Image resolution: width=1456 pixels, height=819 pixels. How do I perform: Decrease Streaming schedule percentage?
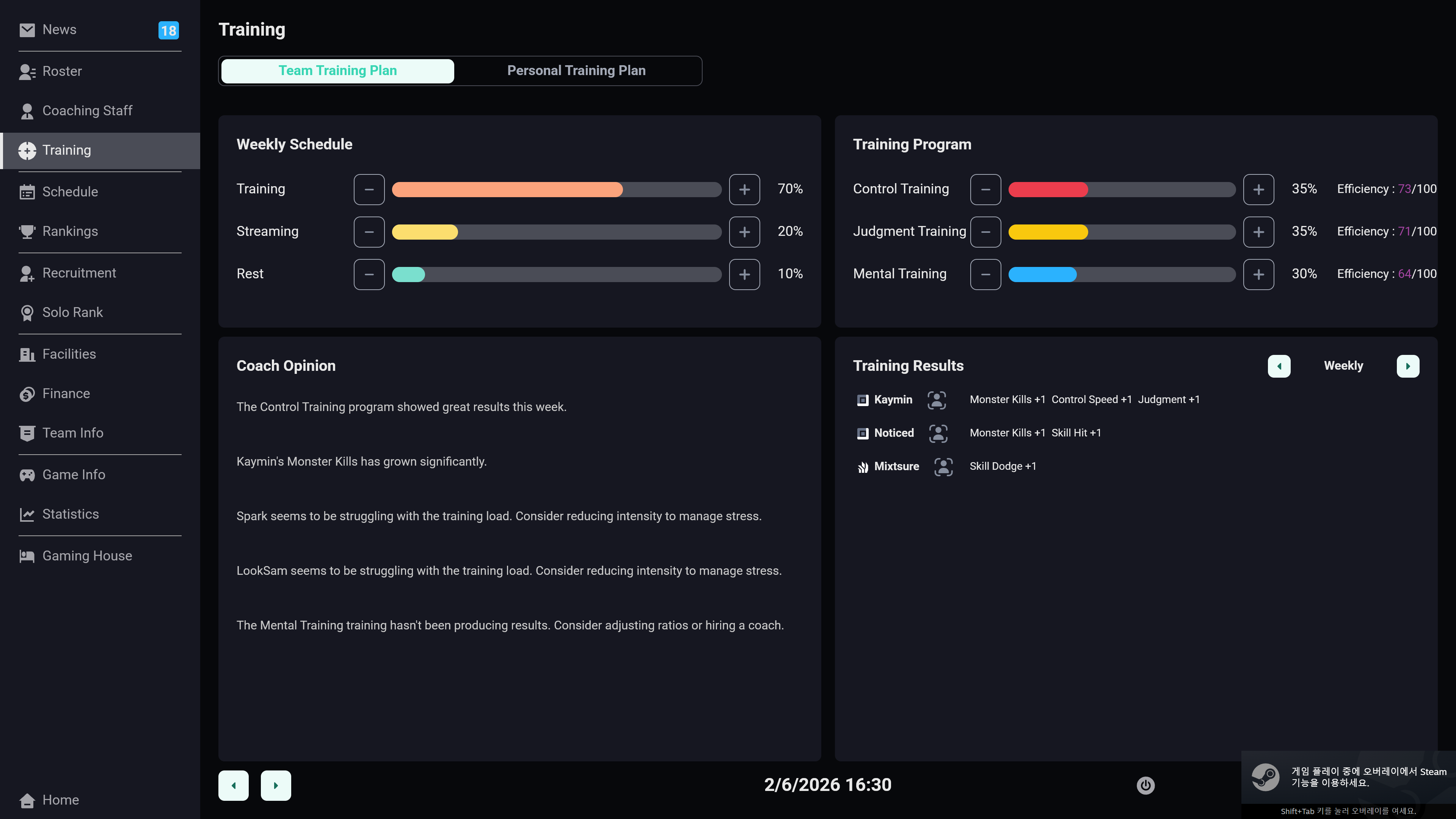369,232
